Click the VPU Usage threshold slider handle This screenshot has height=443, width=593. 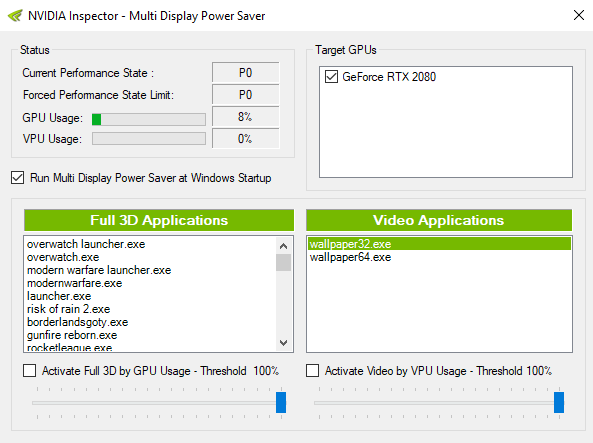(x=559, y=402)
